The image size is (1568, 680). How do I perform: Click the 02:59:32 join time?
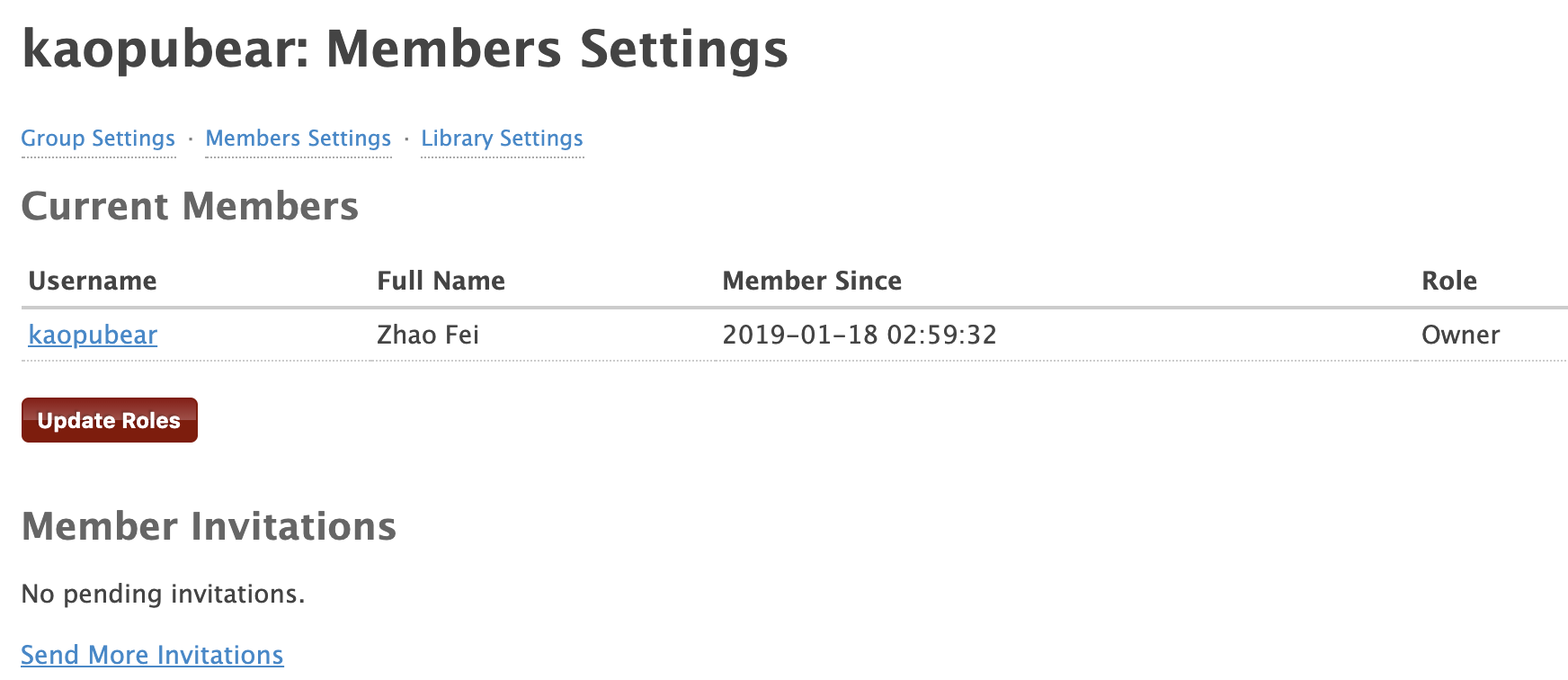pos(942,335)
